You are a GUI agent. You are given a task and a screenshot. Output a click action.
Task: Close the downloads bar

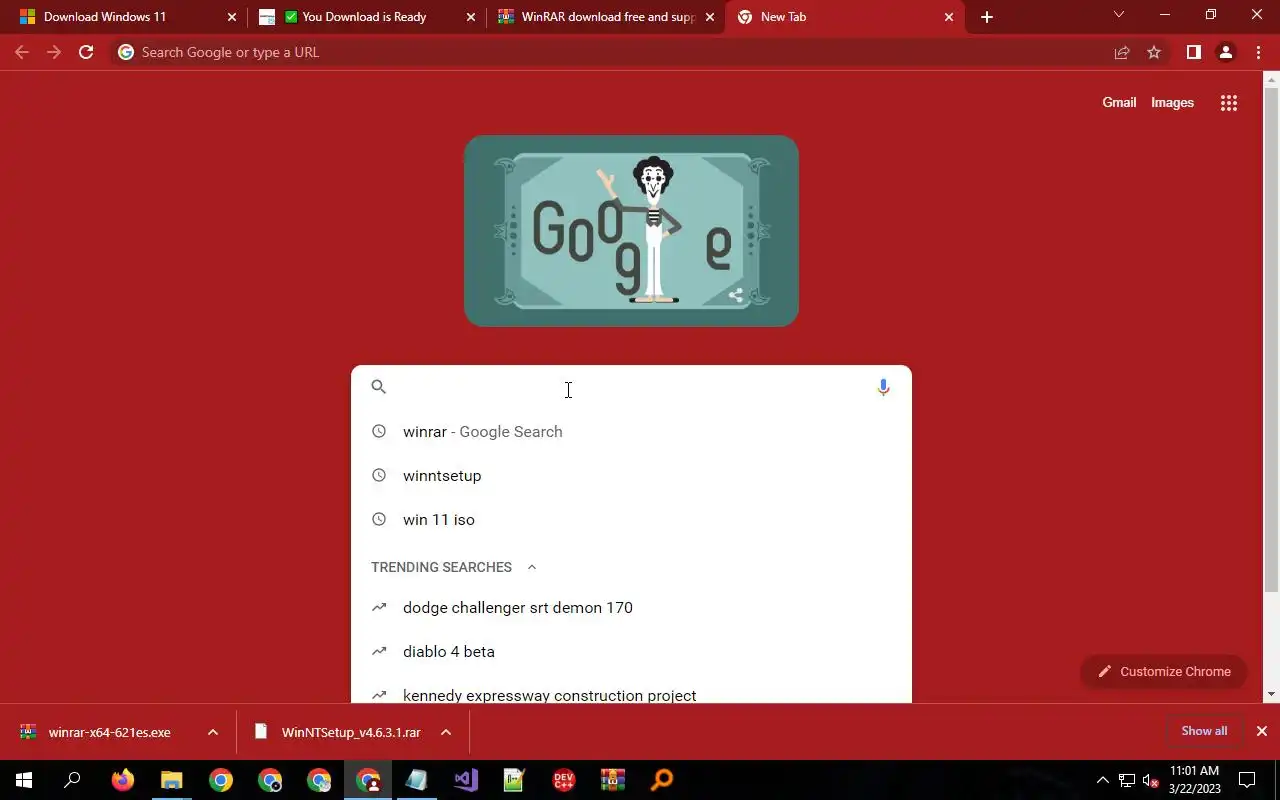click(1262, 731)
